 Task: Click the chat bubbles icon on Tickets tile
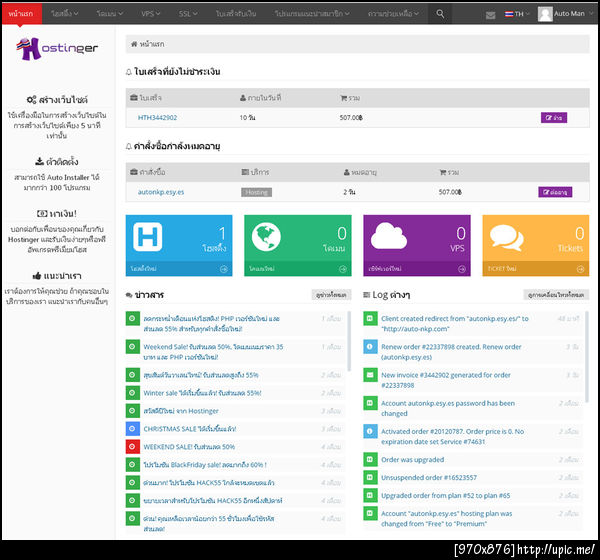pos(507,237)
